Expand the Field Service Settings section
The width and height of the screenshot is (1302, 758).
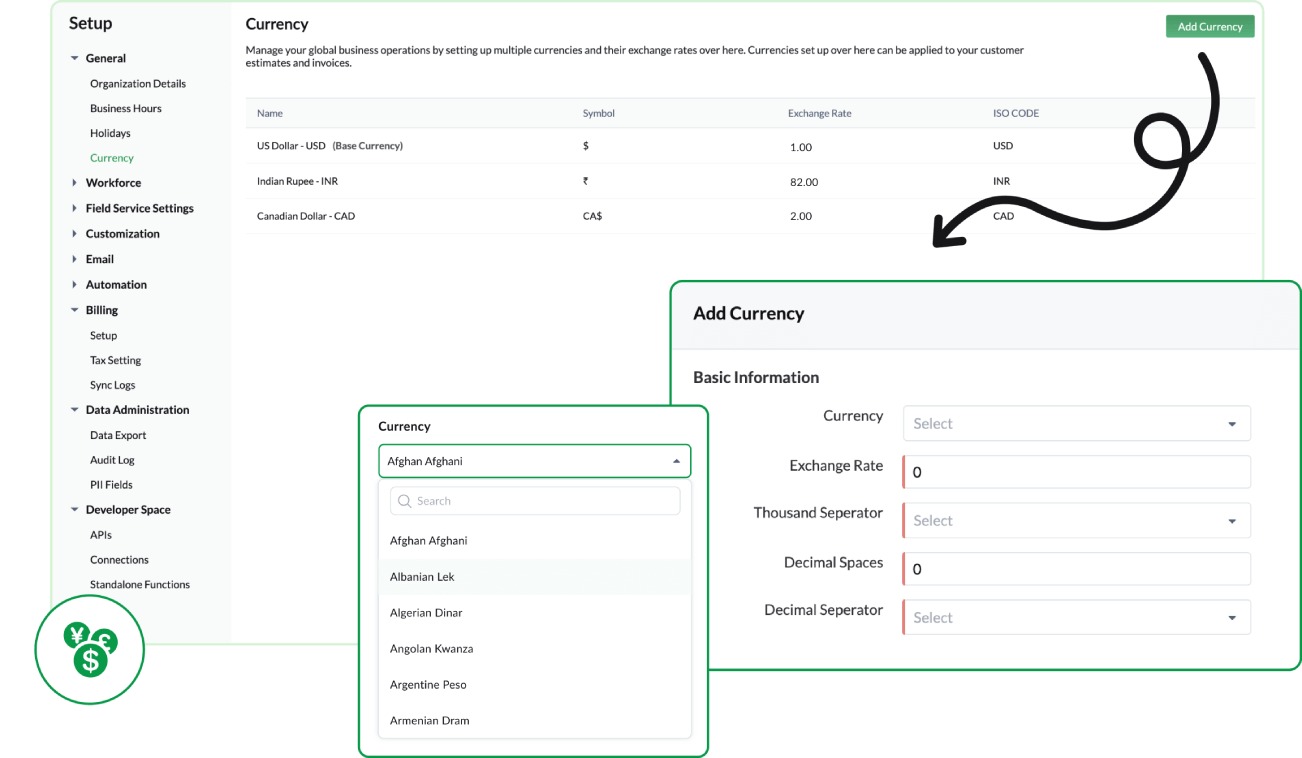click(75, 209)
